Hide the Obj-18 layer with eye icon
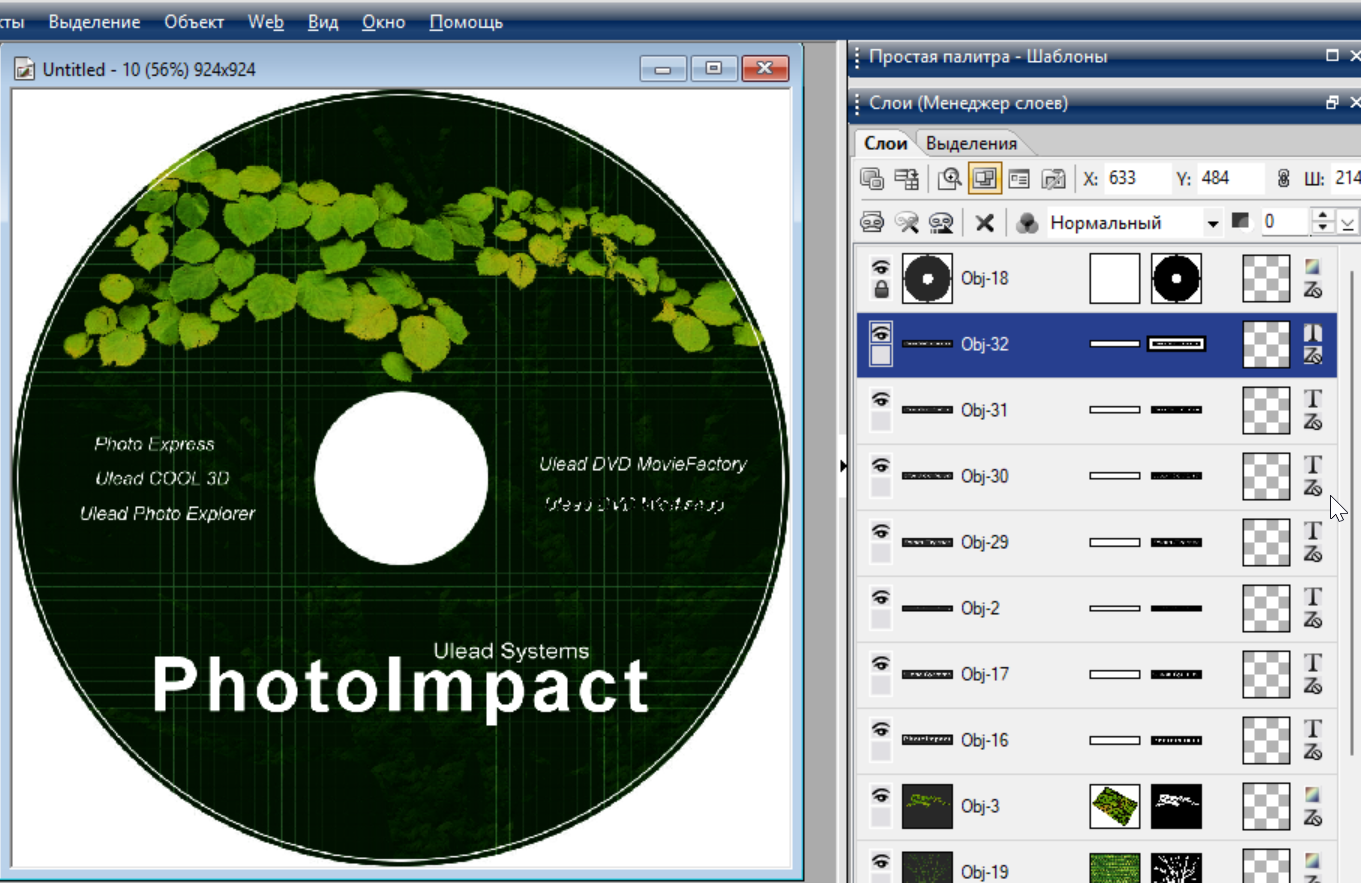This screenshot has height=883, width=1361. click(x=881, y=267)
